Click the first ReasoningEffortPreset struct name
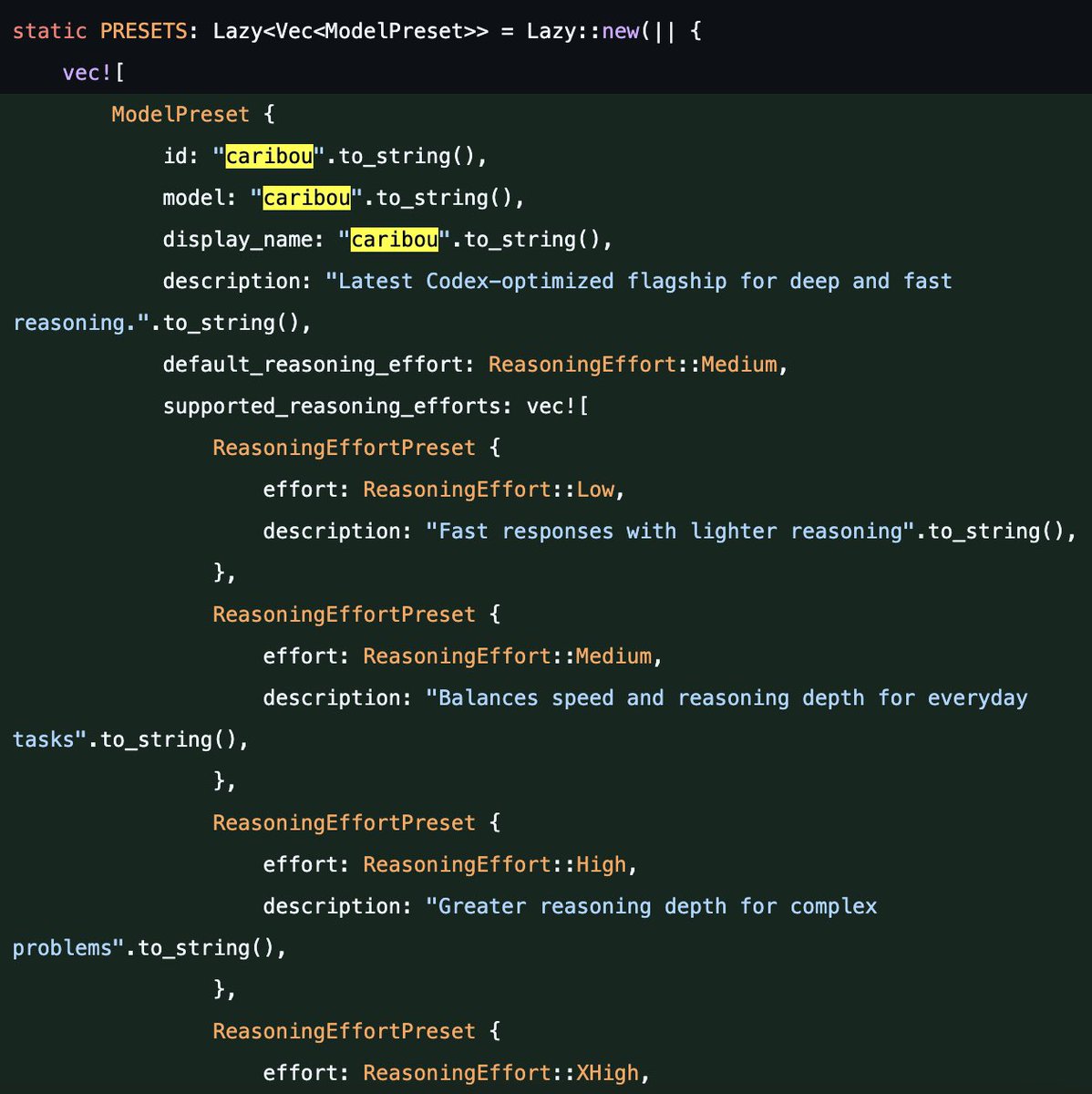 (x=343, y=447)
